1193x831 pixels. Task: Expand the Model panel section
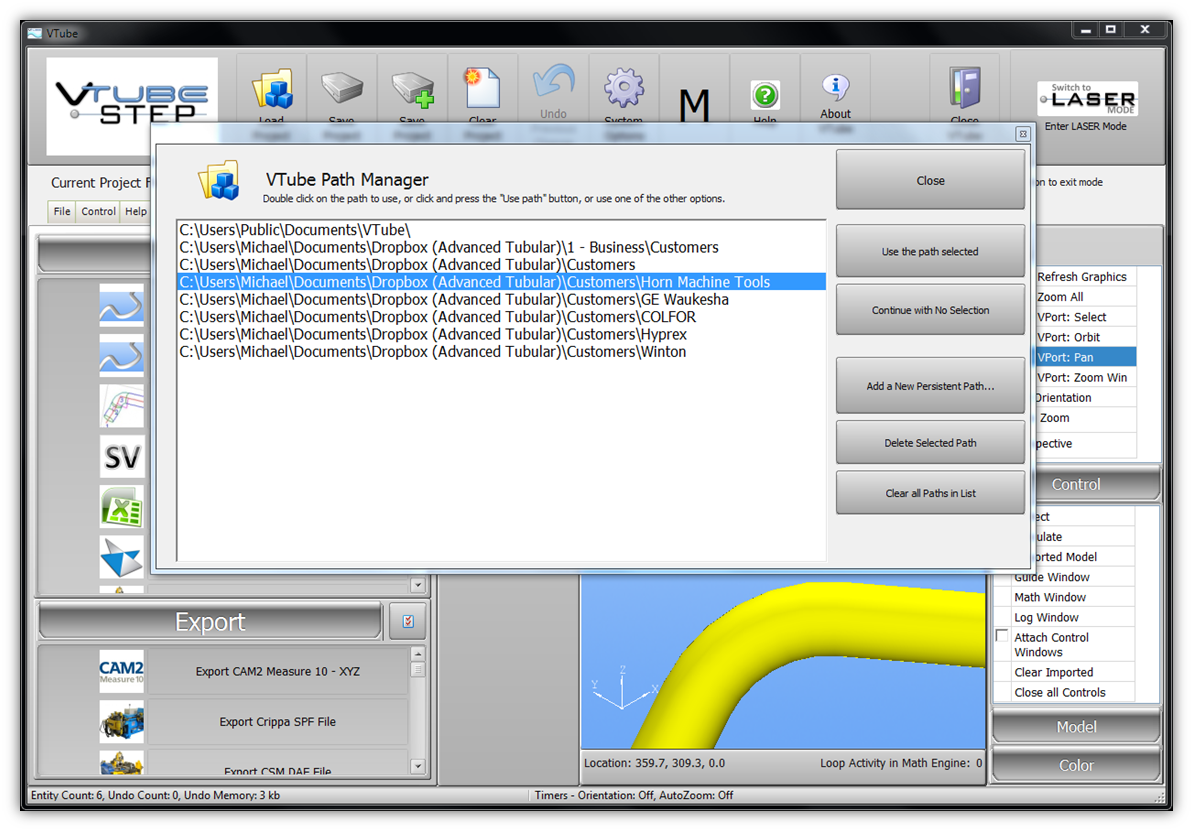click(1076, 727)
